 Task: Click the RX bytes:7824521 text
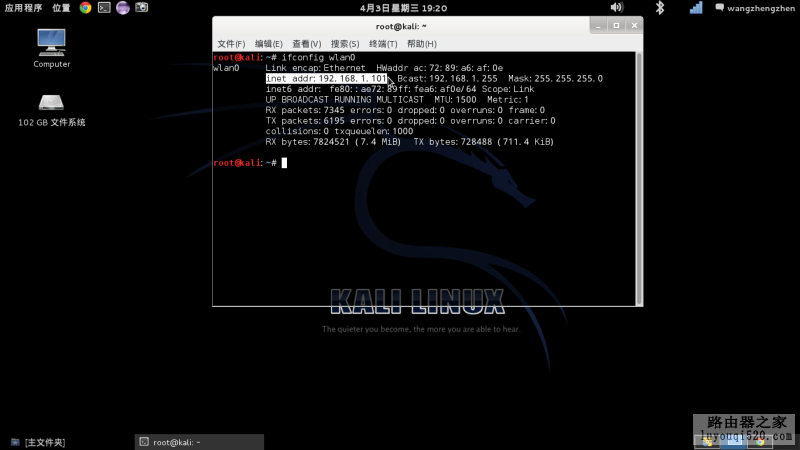(x=307, y=142)
